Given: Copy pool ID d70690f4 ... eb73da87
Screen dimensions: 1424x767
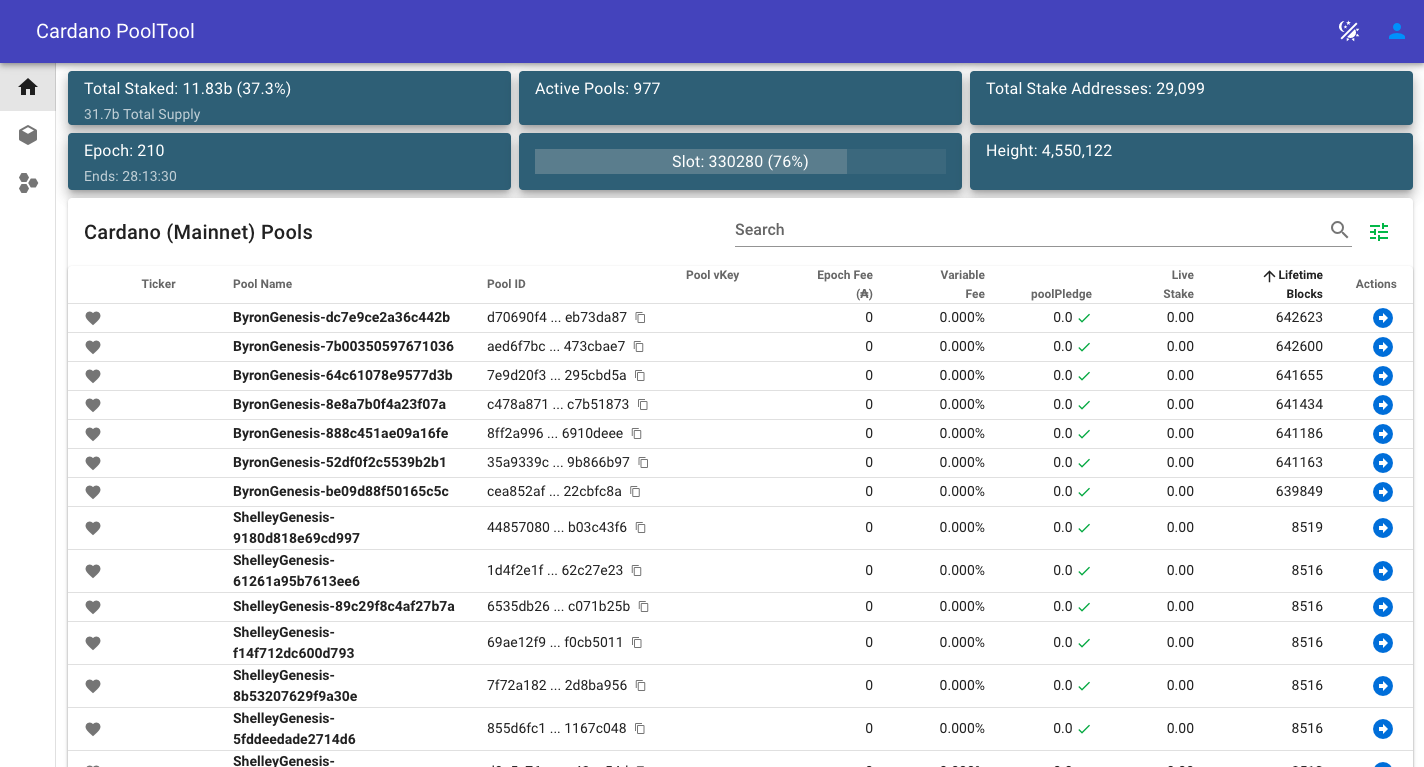Looking at the screenshot, I should pos(642,318).
